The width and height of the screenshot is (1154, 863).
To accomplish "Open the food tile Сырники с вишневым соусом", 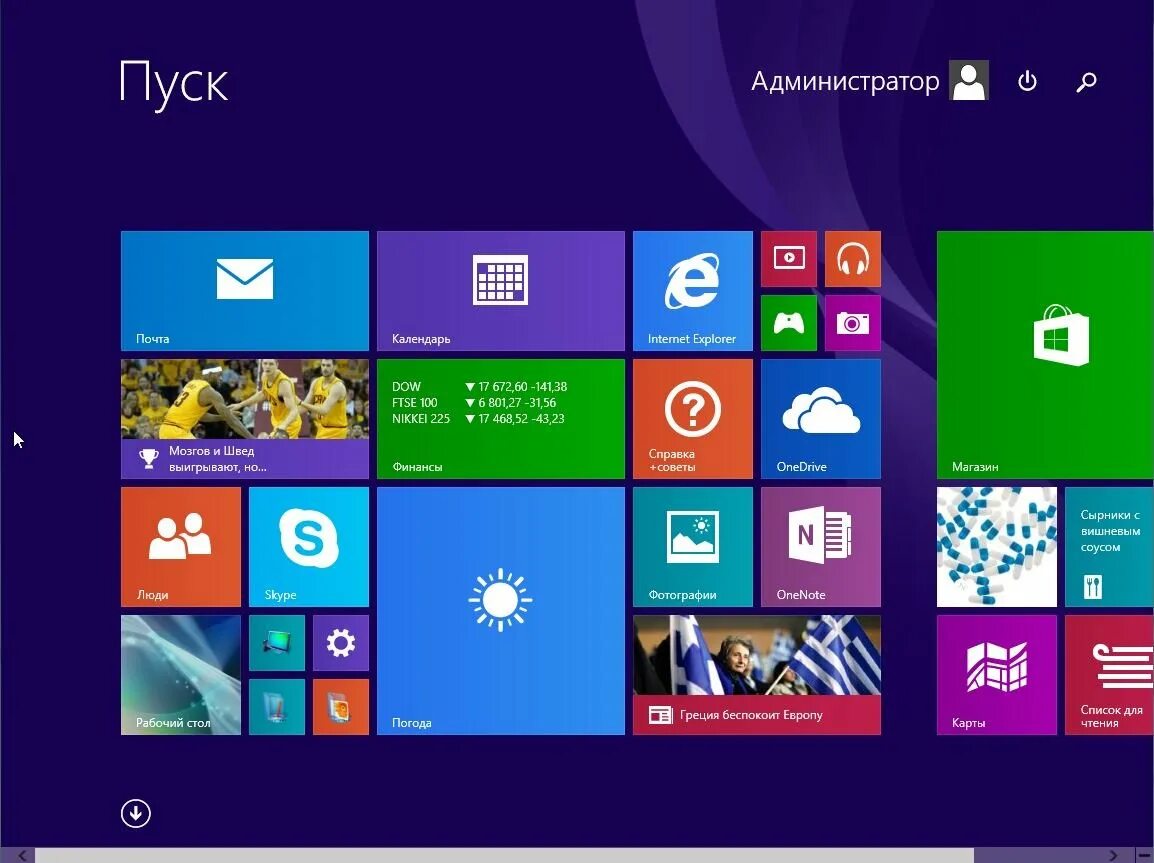I will point(1109,547).
